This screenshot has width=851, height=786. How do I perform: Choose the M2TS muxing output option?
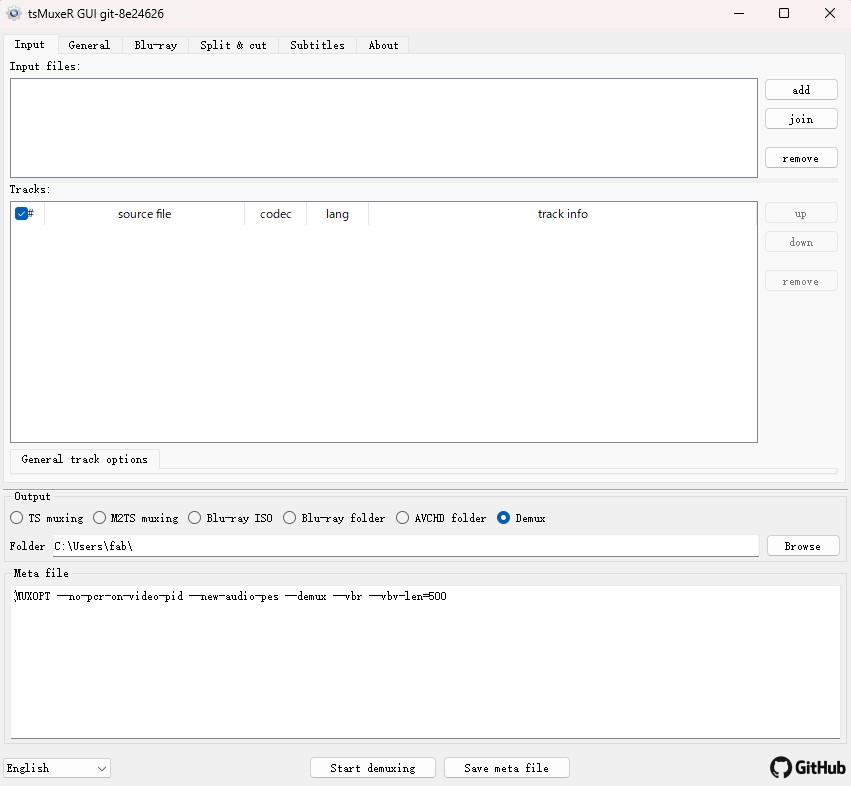(100, 518)
